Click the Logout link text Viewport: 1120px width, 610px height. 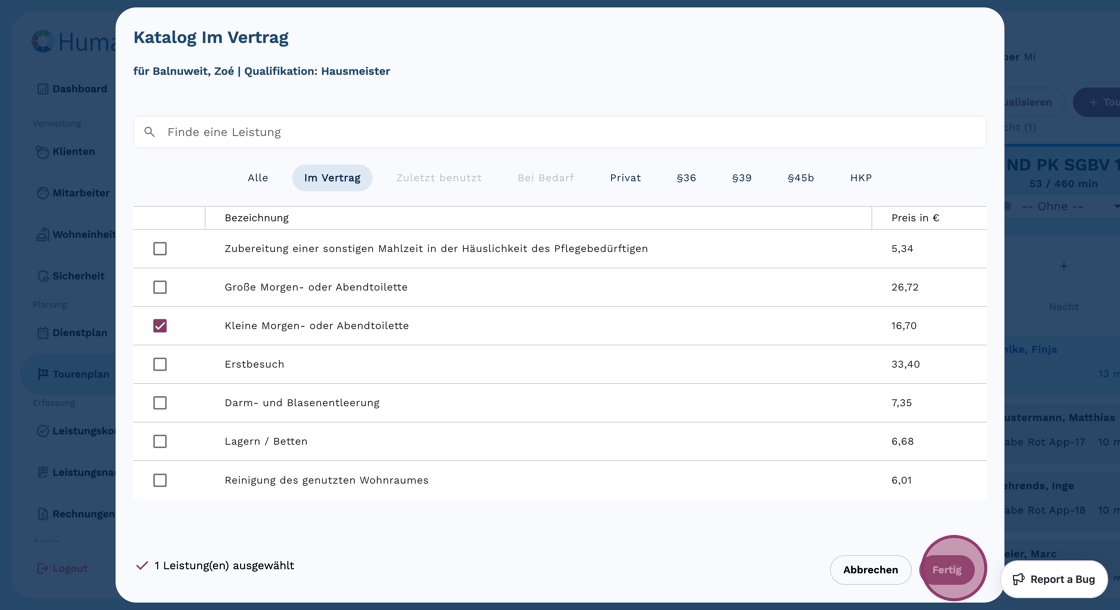[70, 569]
